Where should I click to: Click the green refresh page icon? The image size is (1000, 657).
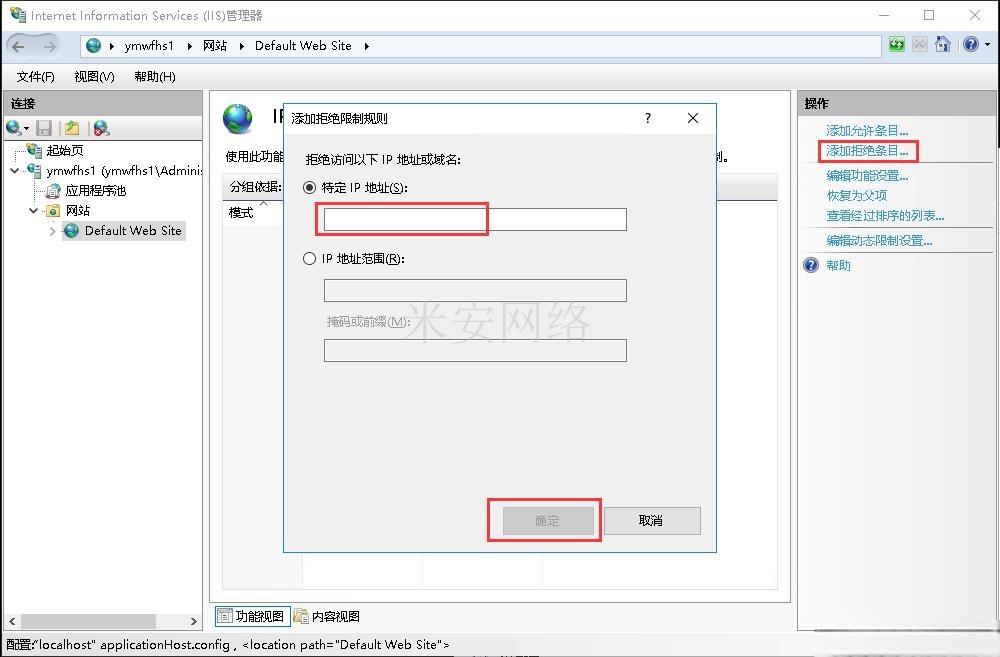(897, 45)
